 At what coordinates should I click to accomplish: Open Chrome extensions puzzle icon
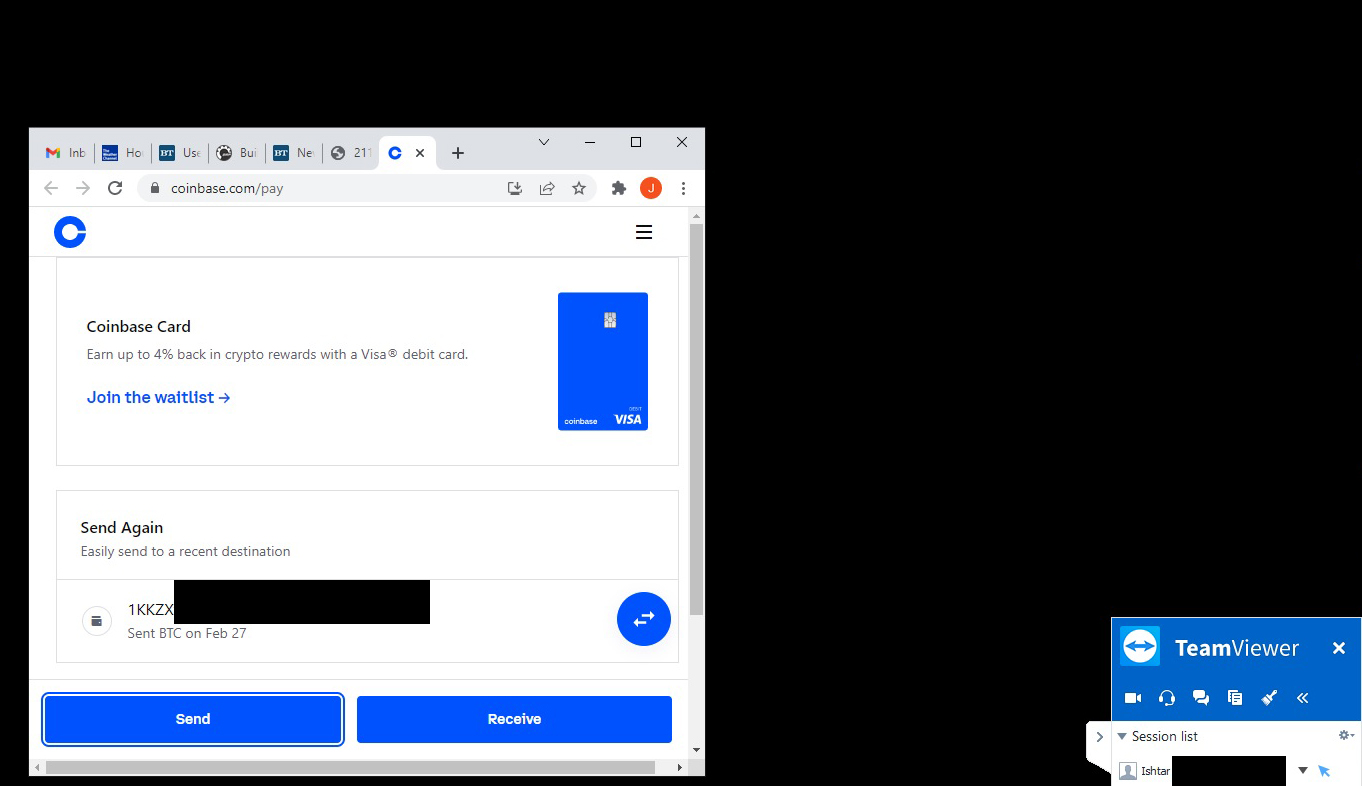click(x=619, y=188)
